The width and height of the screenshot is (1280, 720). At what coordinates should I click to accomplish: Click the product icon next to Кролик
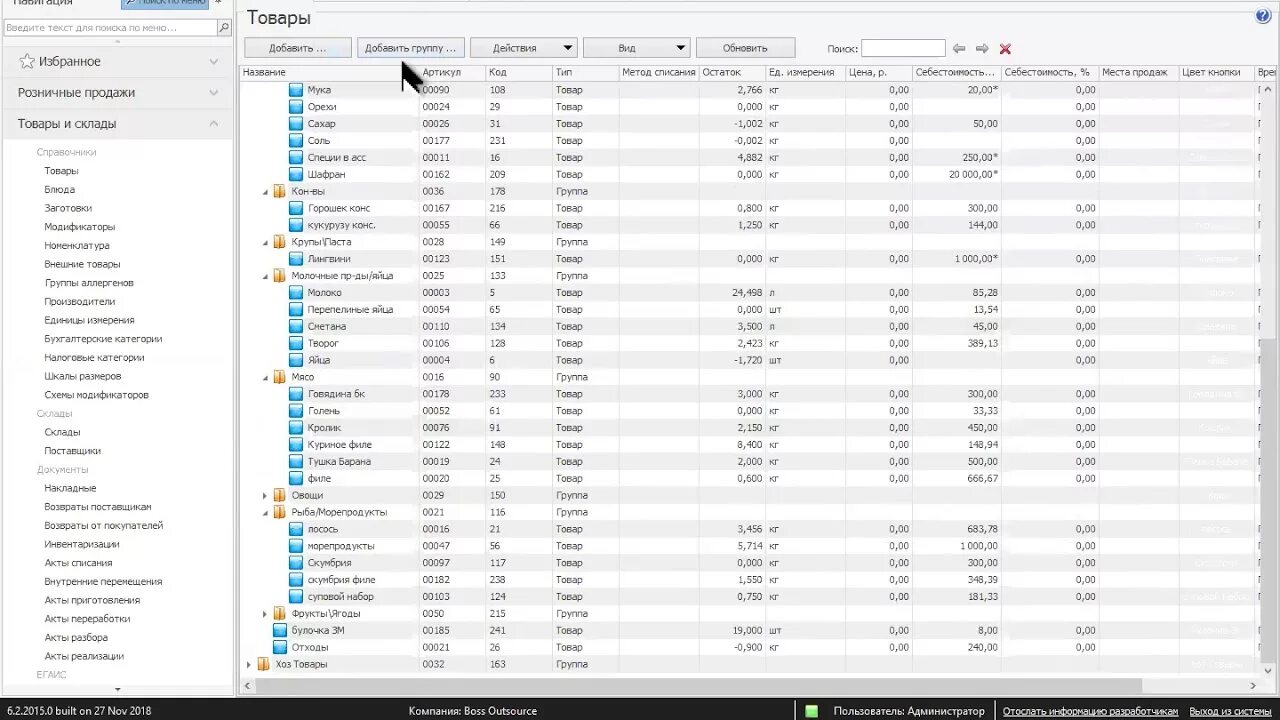296,428
